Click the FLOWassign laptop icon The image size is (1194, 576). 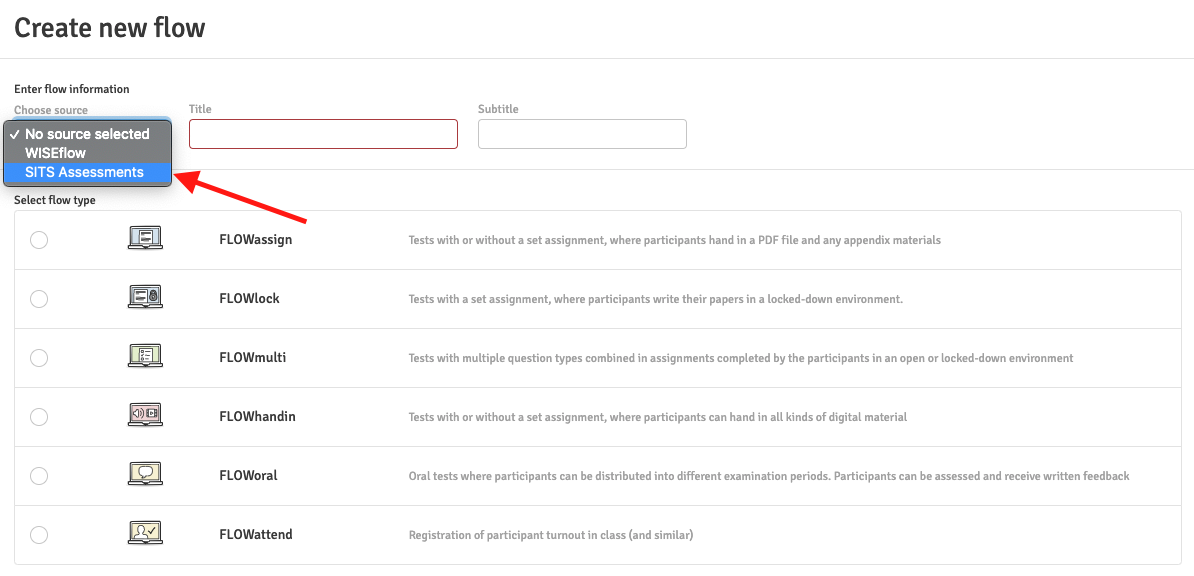click(145, 239)
